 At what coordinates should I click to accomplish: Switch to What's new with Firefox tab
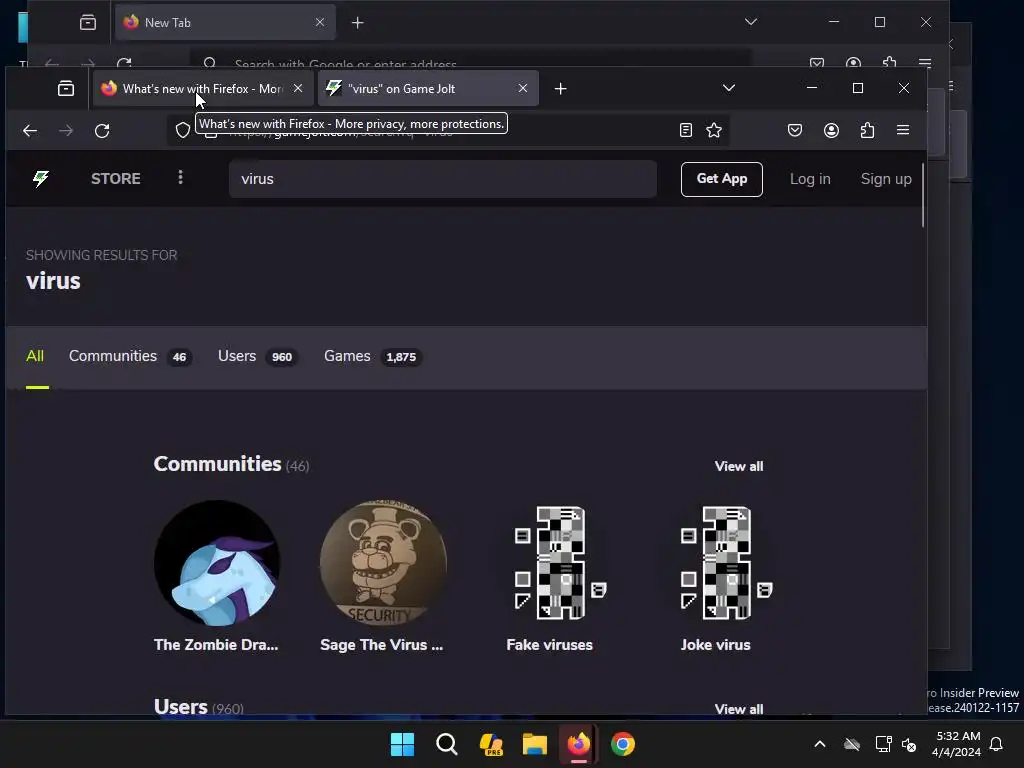(x=203, y=88)
